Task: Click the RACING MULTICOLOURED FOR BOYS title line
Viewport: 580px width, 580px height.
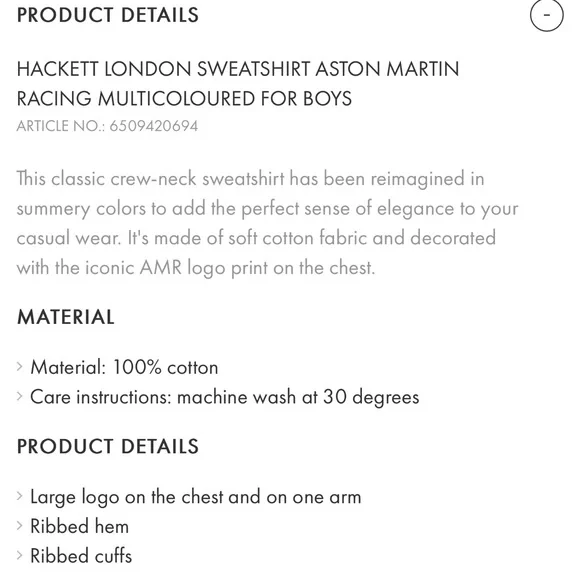Action: point(184,99)
